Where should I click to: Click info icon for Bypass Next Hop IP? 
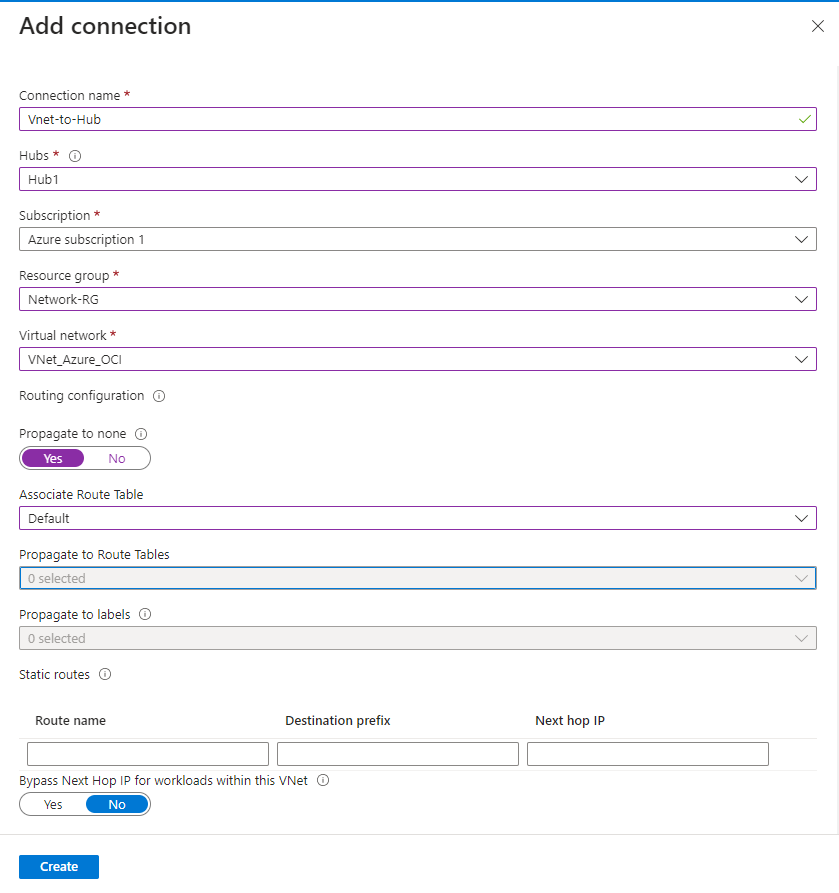[x=323, y=781]
